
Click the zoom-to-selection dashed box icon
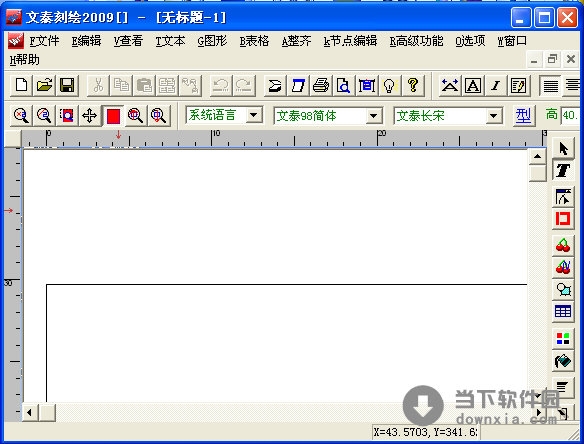pyautogui.click(x=67, y=115)
